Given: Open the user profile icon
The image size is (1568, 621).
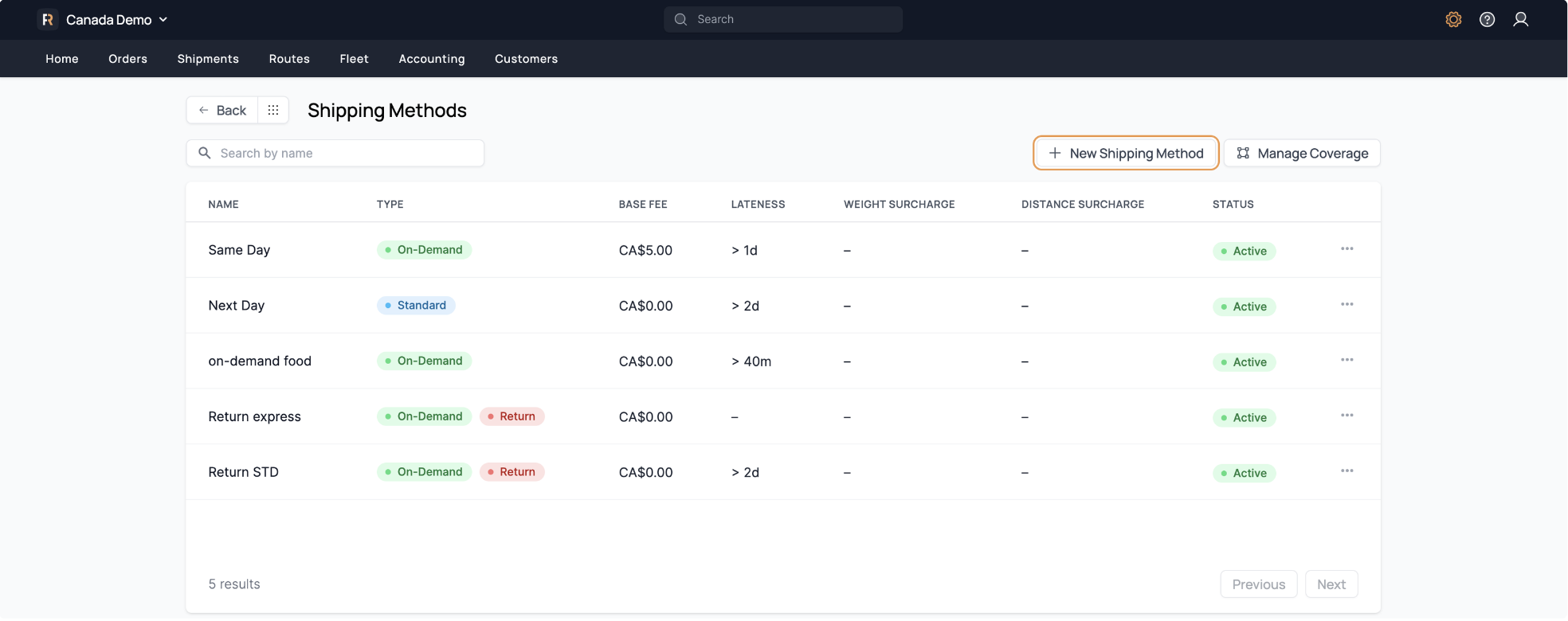Looking at the screenshot, I should coord(1520,19).
